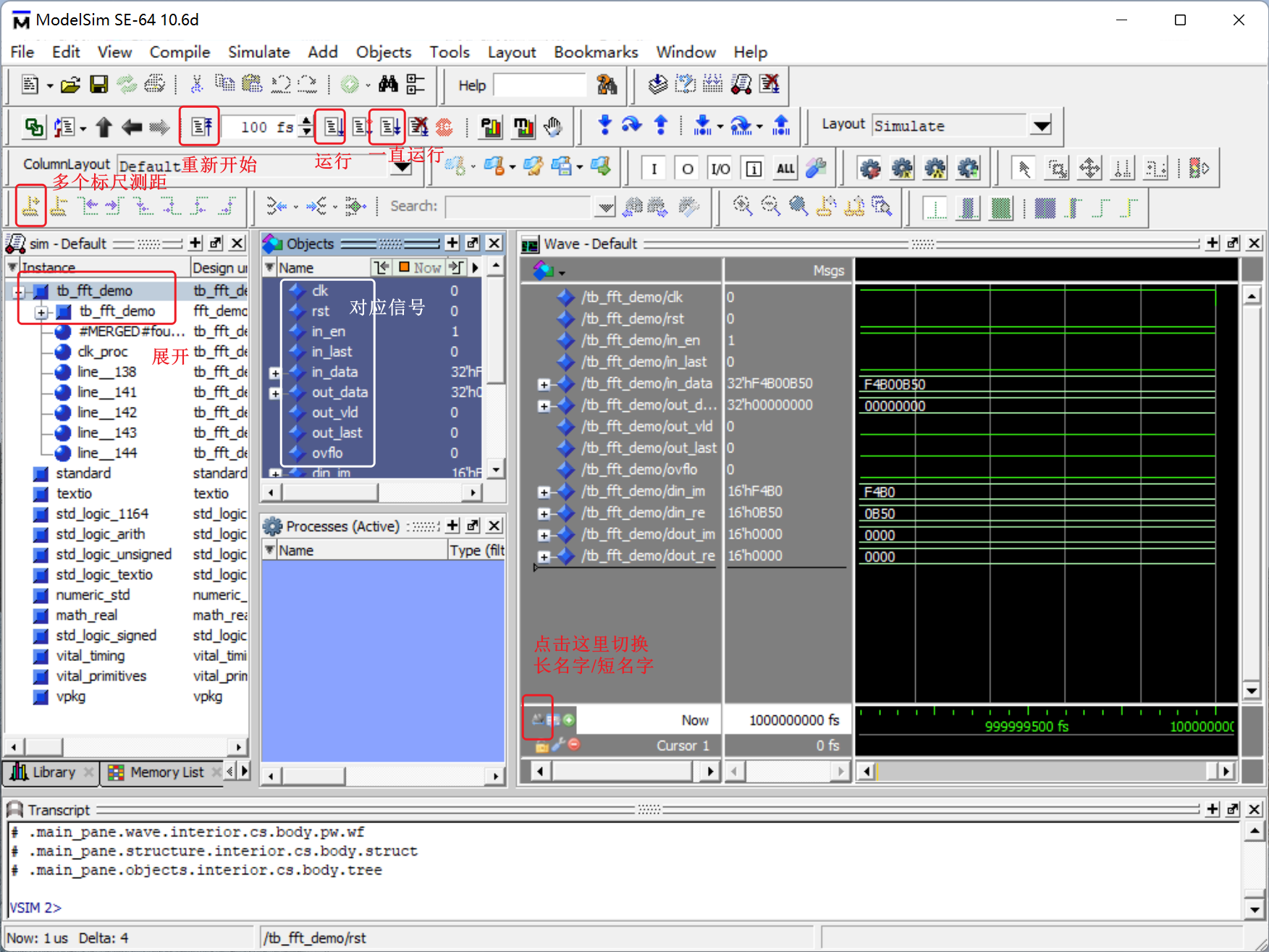1269x952 pixels.
Task: Click the Run simulation icon
Action: tap(334, 127)
